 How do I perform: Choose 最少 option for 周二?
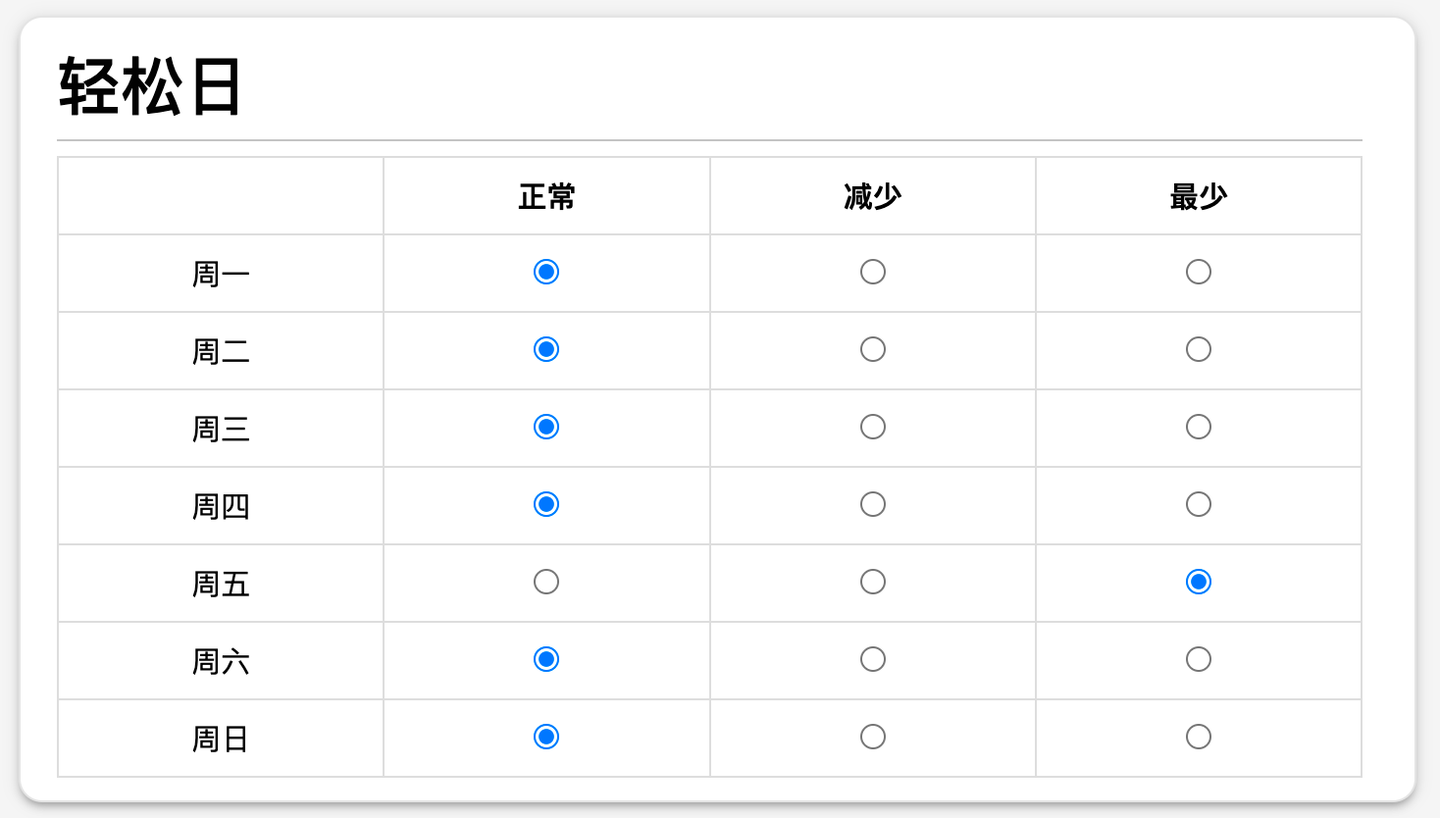tap(1198, 349)
